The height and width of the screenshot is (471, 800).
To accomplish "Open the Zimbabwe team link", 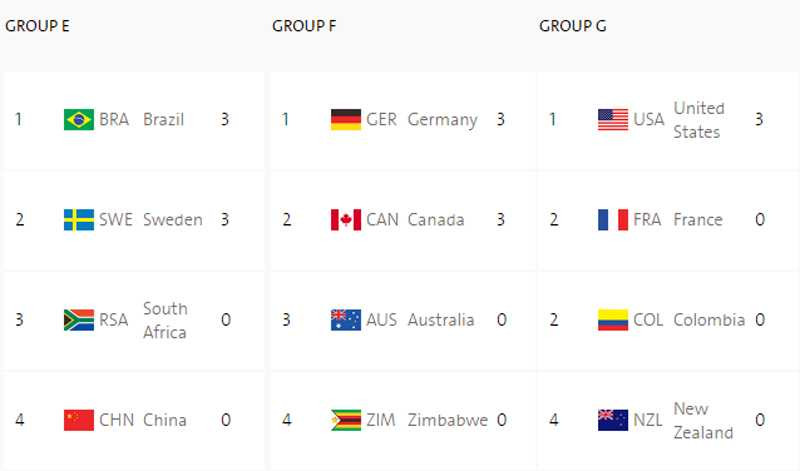I will pyautogui.click(x=447, y=420).
